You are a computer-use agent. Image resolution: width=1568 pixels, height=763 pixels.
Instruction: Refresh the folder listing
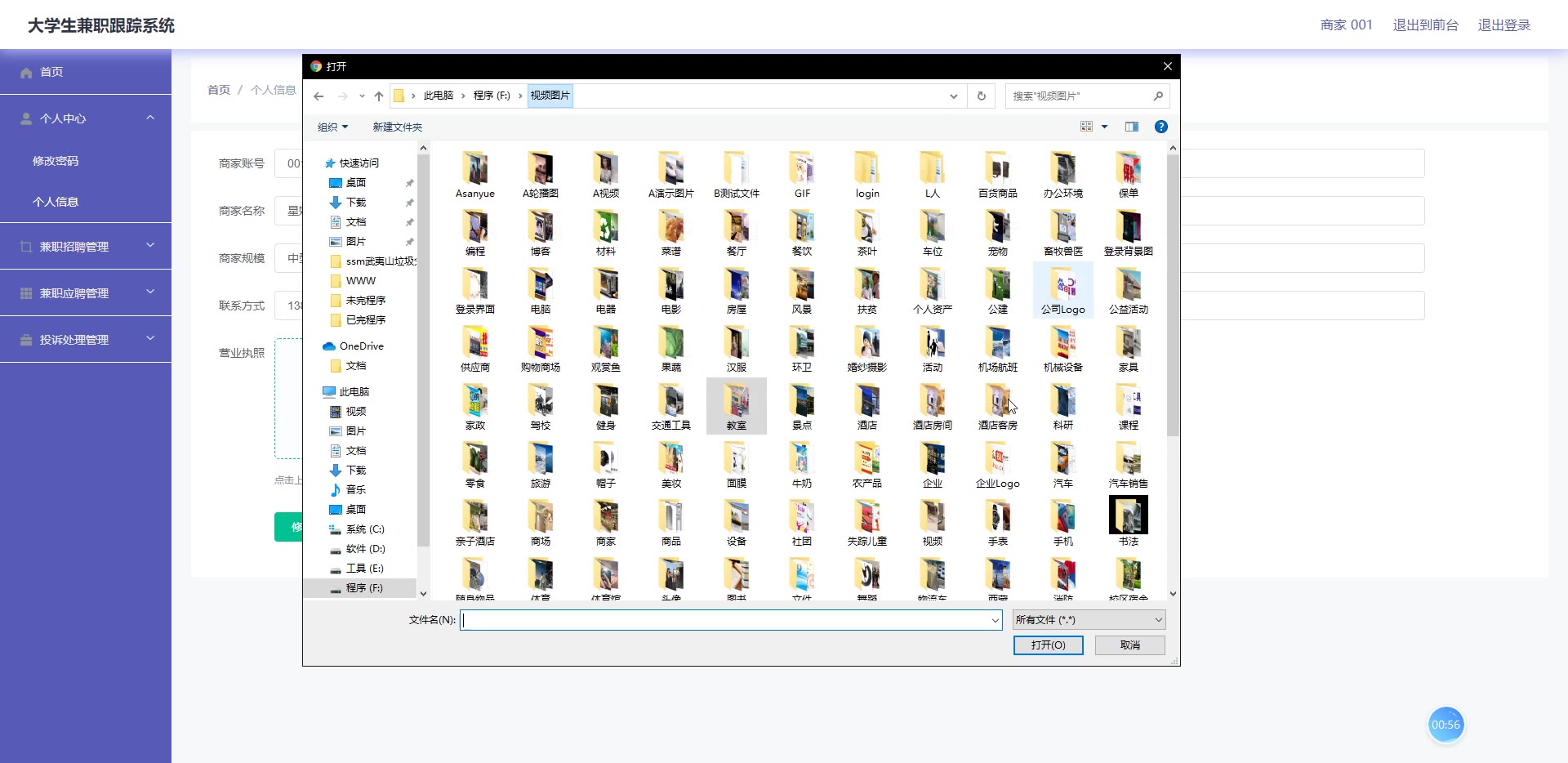point(982,96)
